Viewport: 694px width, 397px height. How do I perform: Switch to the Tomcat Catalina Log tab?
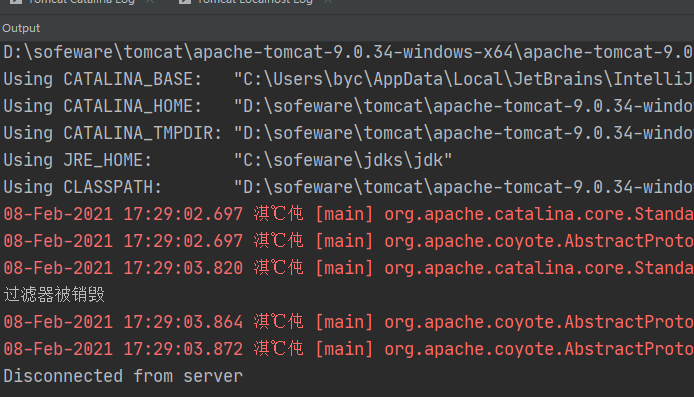[x=81, y=2]
